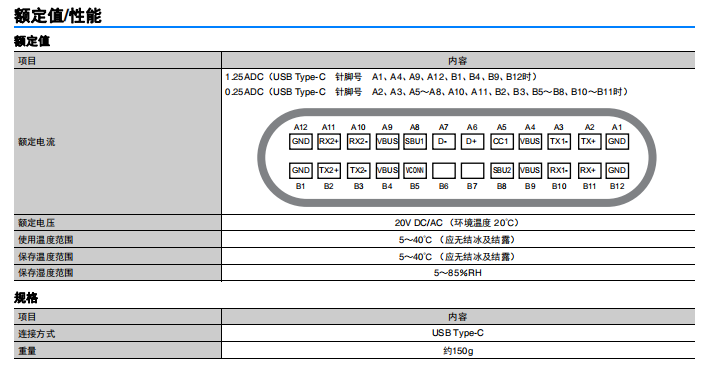The image size is (703, 370).
Task: Click the 约150g weight value
Action: coord(458,351)
